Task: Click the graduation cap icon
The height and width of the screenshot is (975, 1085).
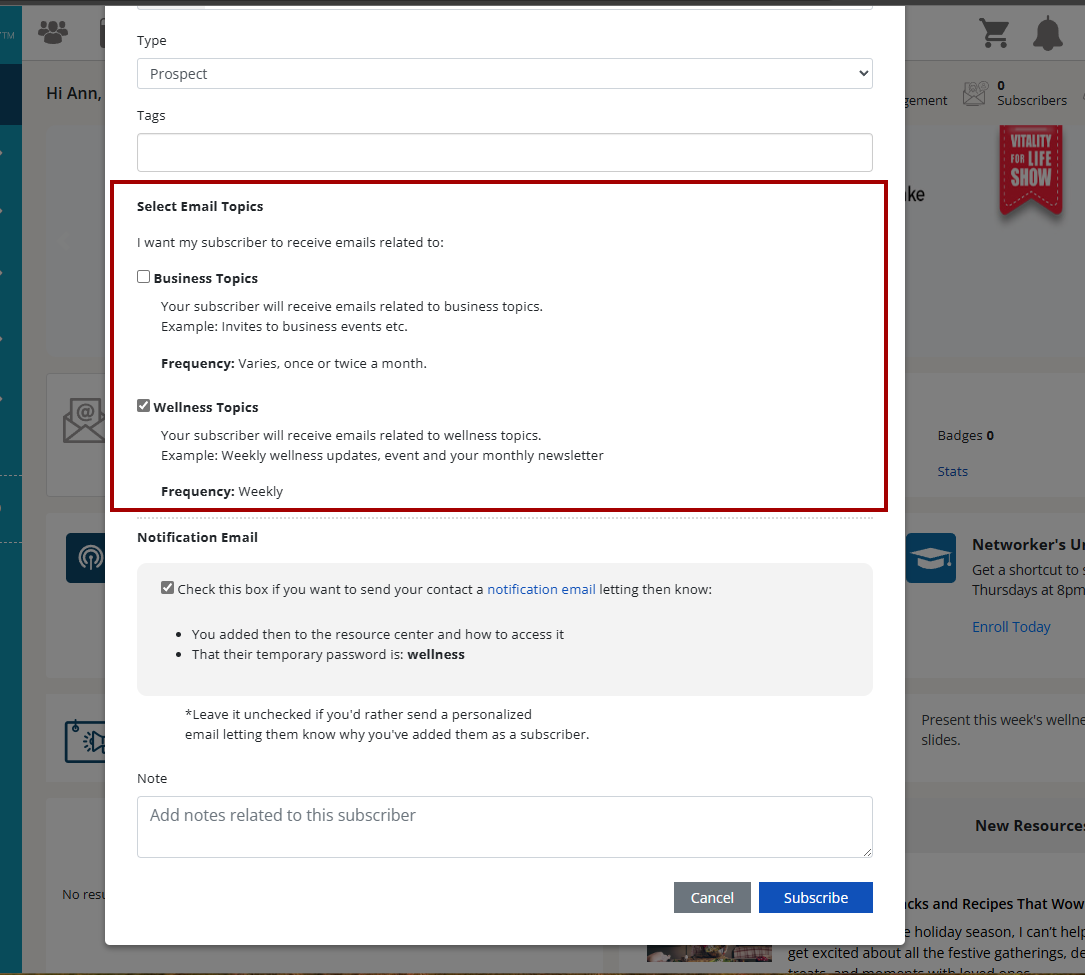Action: (x=931, y=558)
